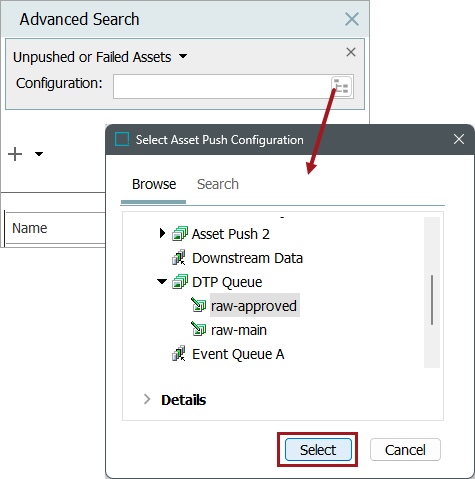Click the dialog title bar square icon
The image size is (475, 479).
click(122, 139)
